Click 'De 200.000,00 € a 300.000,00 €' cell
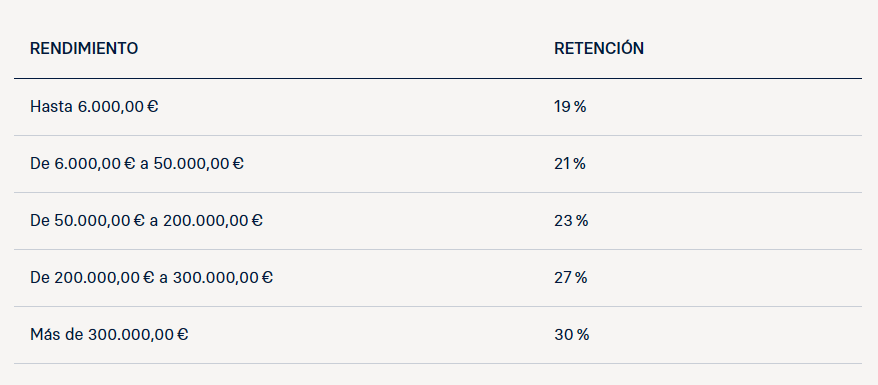This screenshot has height=385, width=878. 151,278
